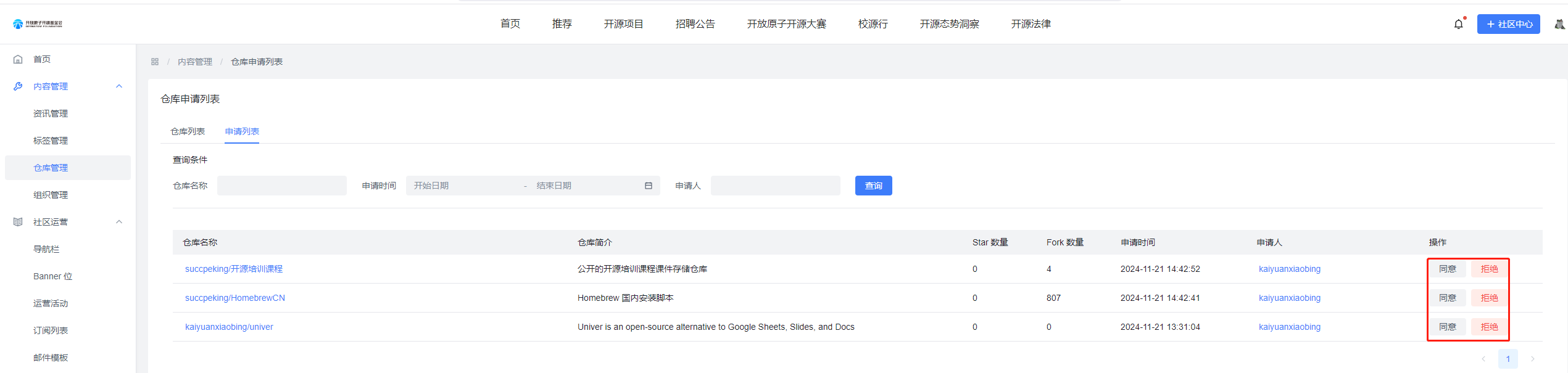Click the wrench icon beside 内容管理

click(18, 86)
